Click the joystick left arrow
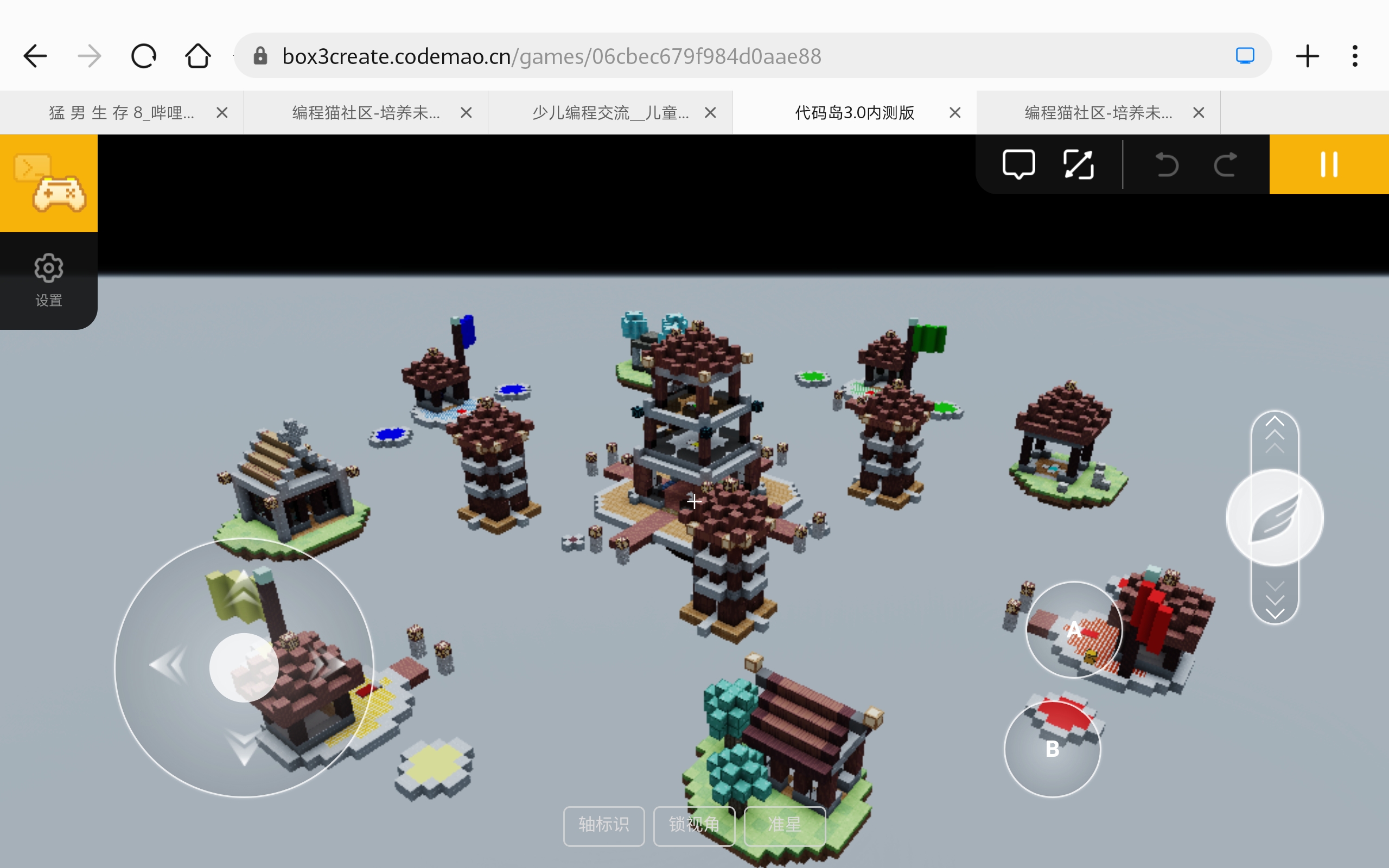Screen dimensions: 1389x868 (x=168, y=665)
